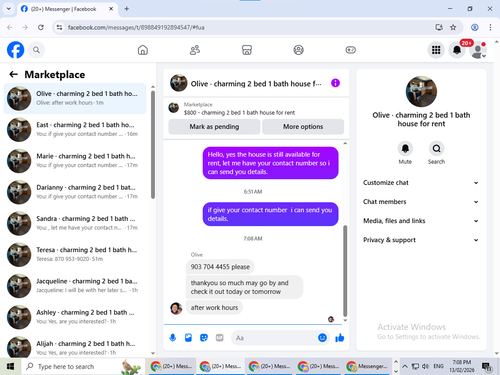
Task: Open the browser profile icon
Action: point(475,27)
